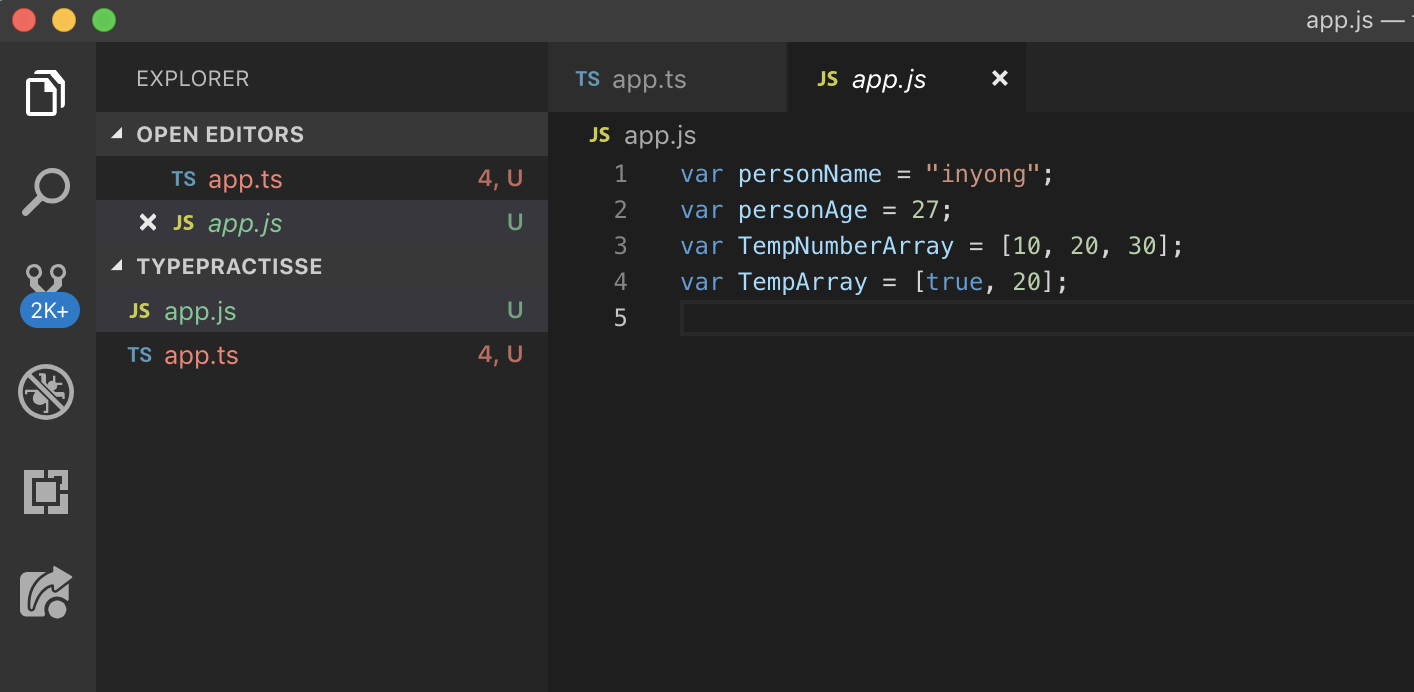Switch to the app.ts editor tab
Screen dimensions: 1414x692
point(667,79)
